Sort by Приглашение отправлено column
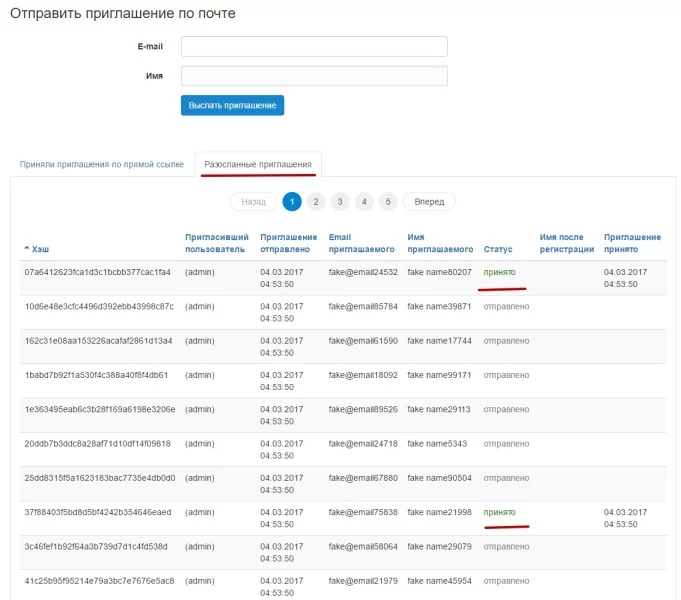The width and height of the screenshot is (681, 600). [287, 243]
